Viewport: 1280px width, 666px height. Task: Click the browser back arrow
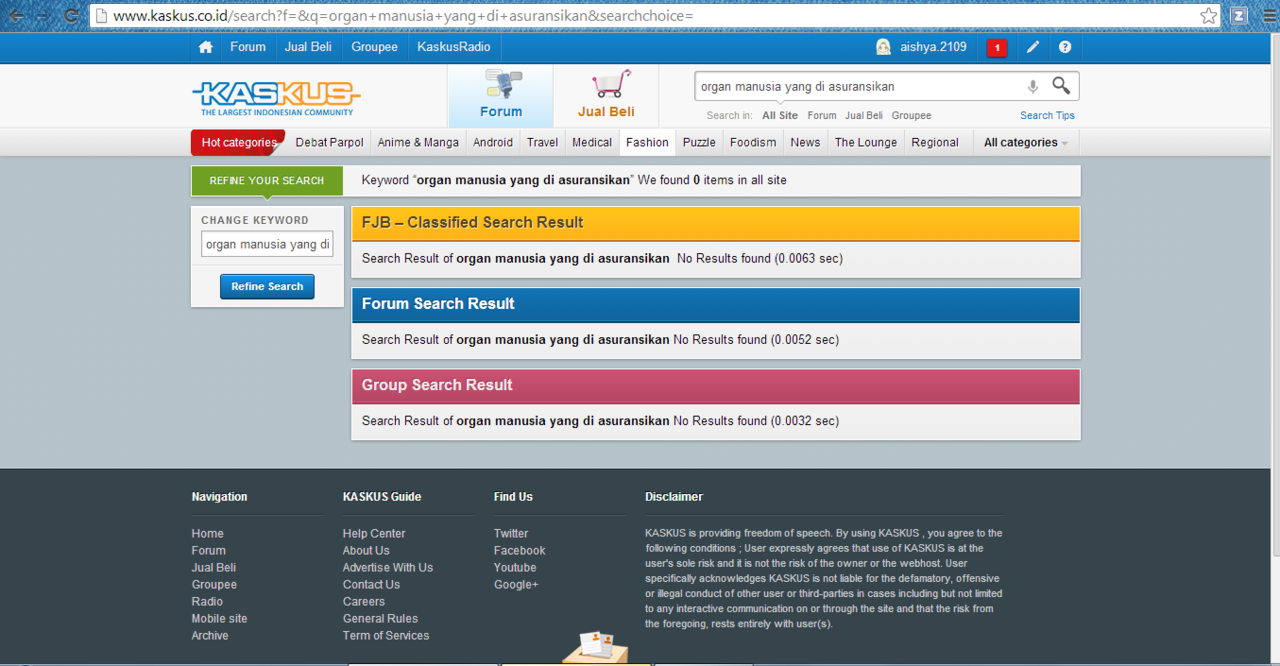(x=16, y=16)
